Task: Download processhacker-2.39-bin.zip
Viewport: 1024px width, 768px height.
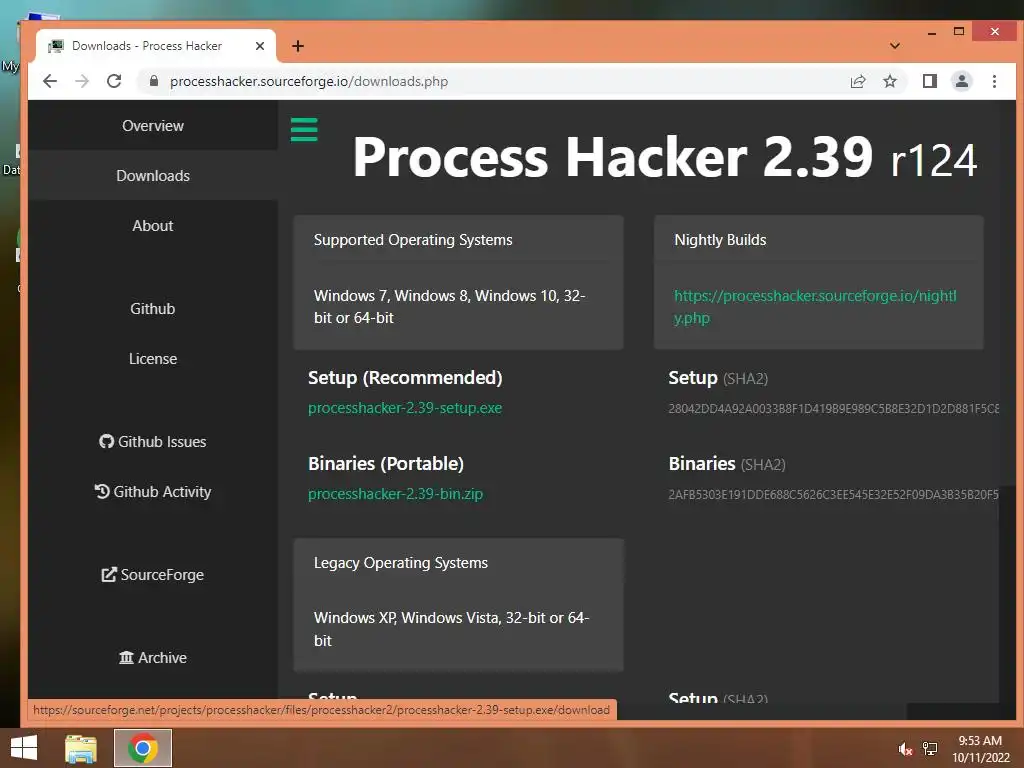Action: click(x=395, y=494)
